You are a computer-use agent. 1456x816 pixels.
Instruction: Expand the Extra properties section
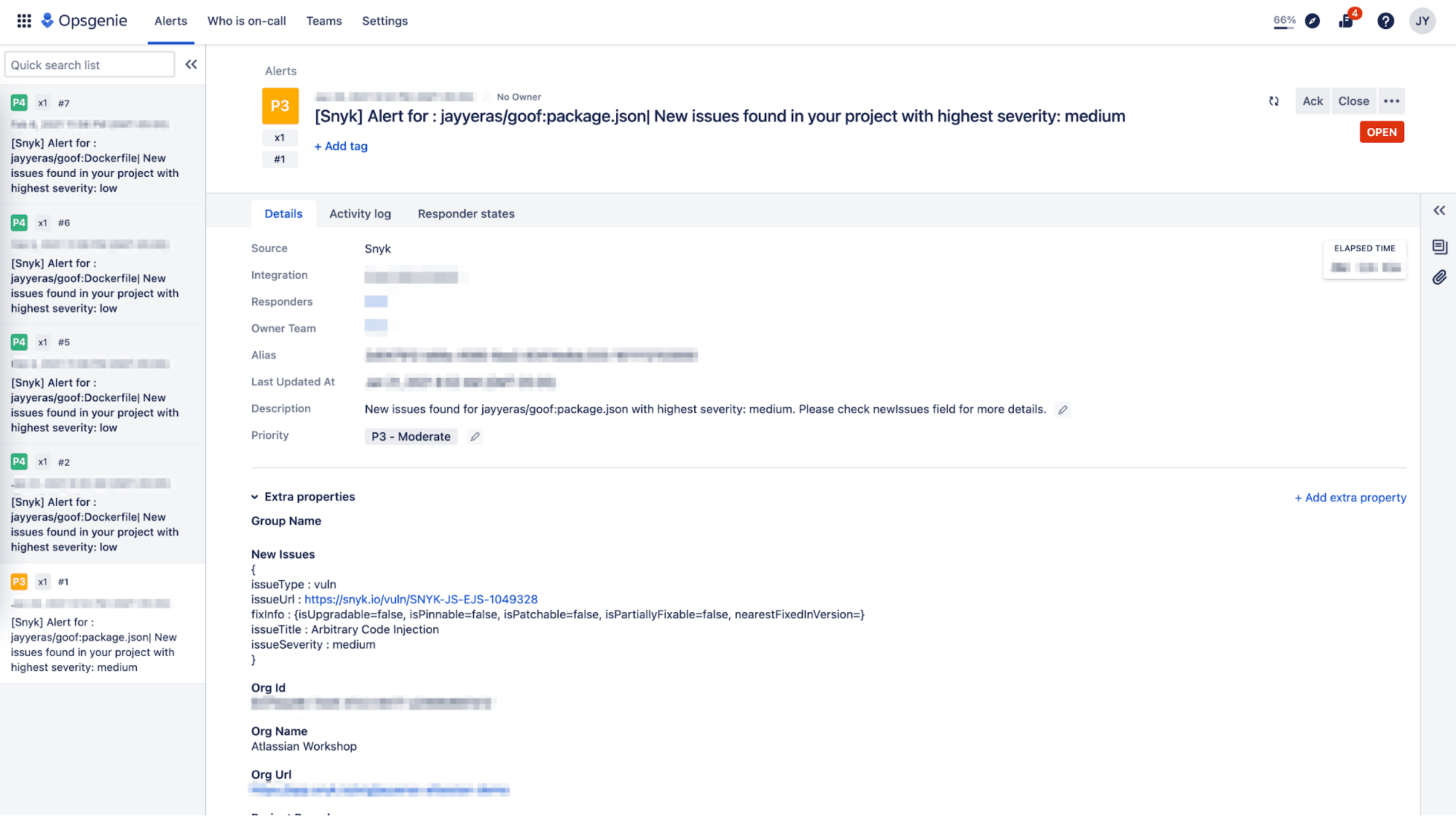[255, 496]
